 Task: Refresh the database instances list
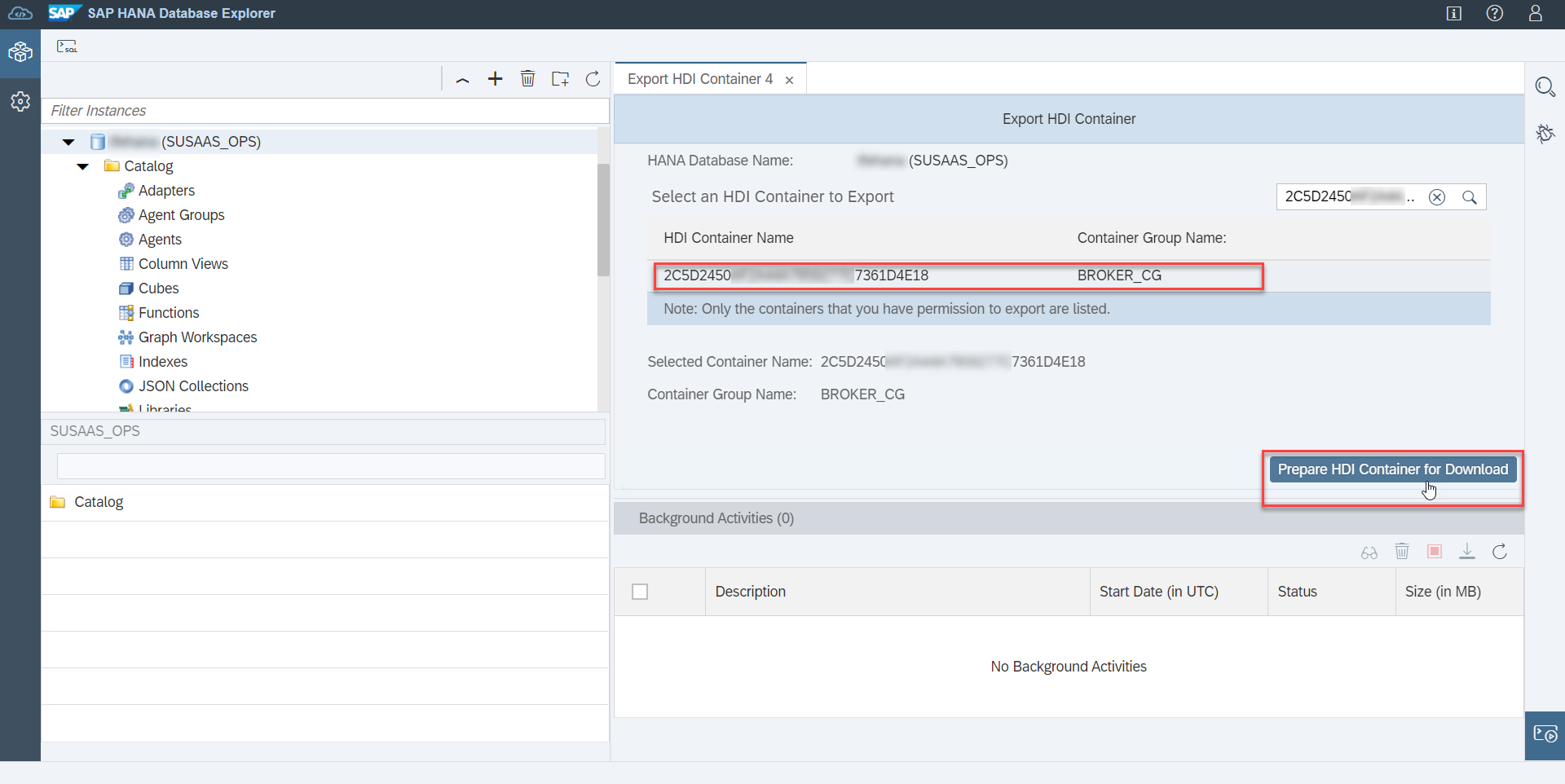coord(593,79)
